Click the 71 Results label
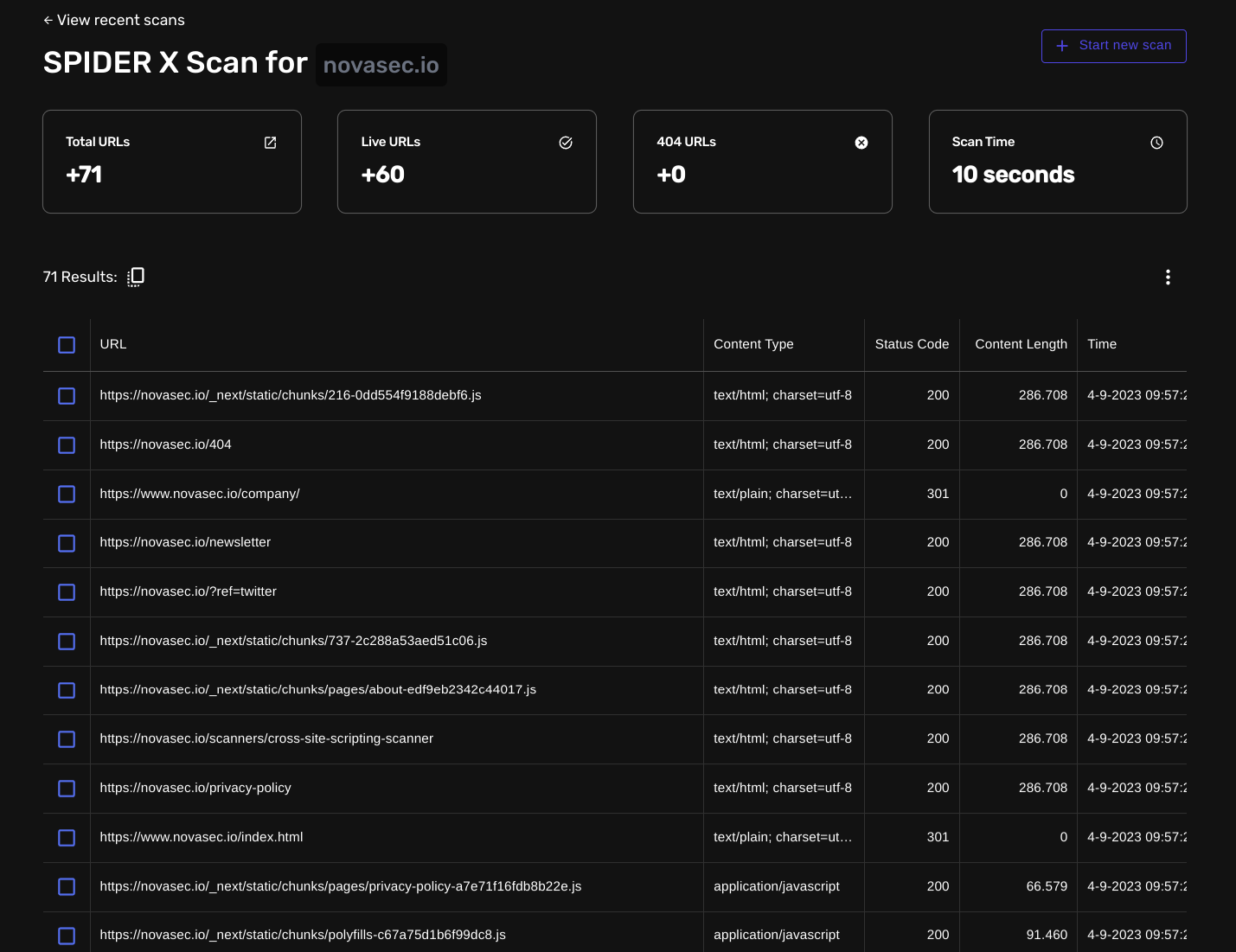This screenshot has width=1236, height=952. (x=80, y=277)
